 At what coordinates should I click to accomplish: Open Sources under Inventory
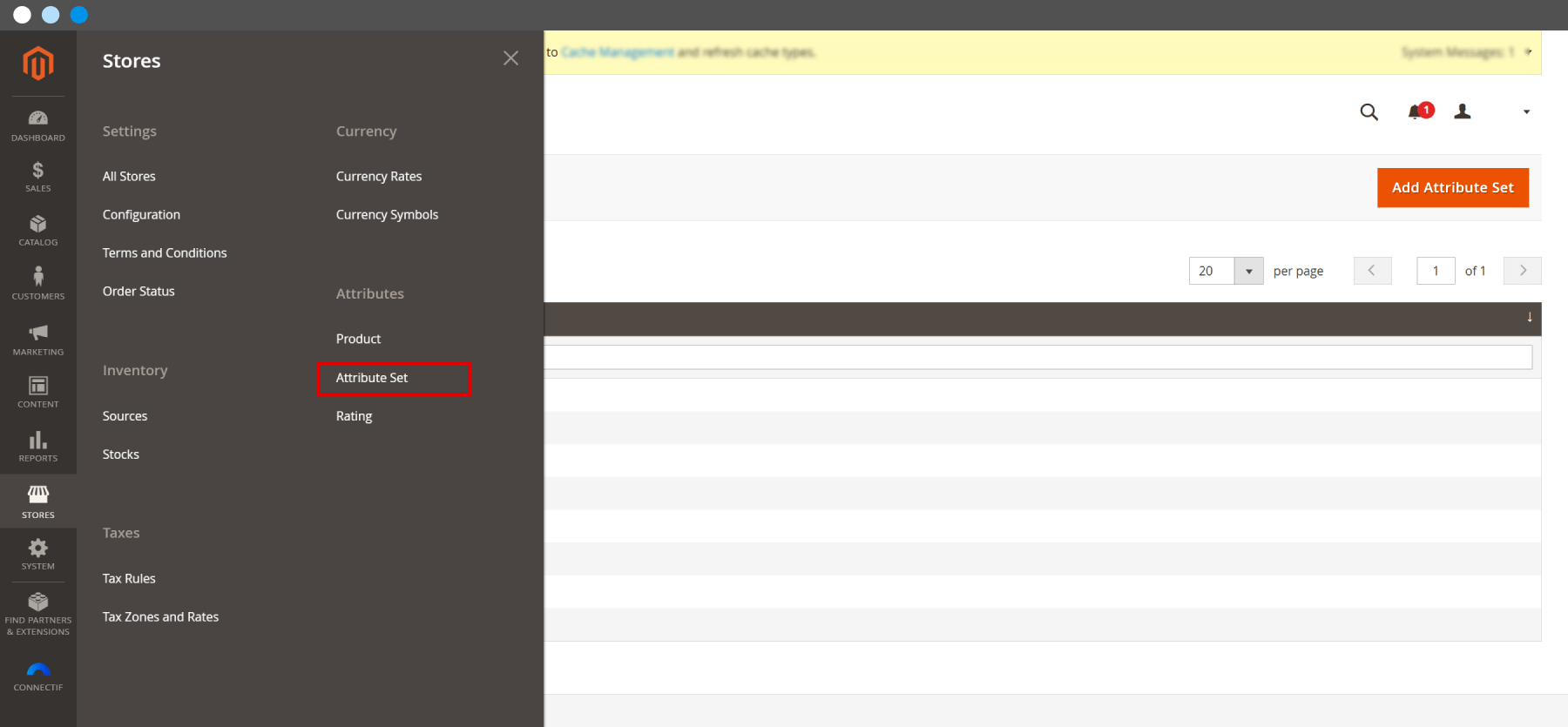(125, 416)
